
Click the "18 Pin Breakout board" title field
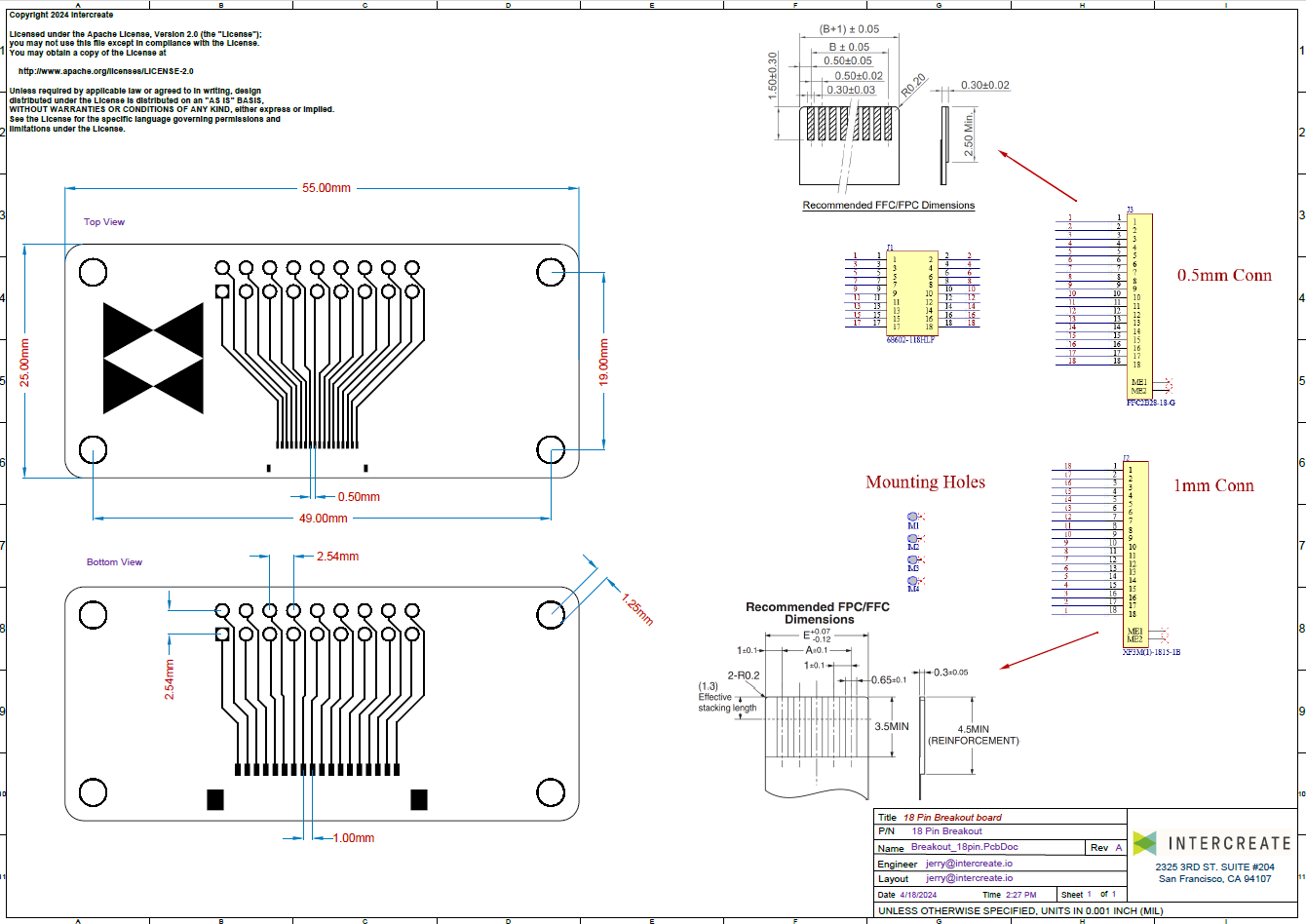click(952, 817)
